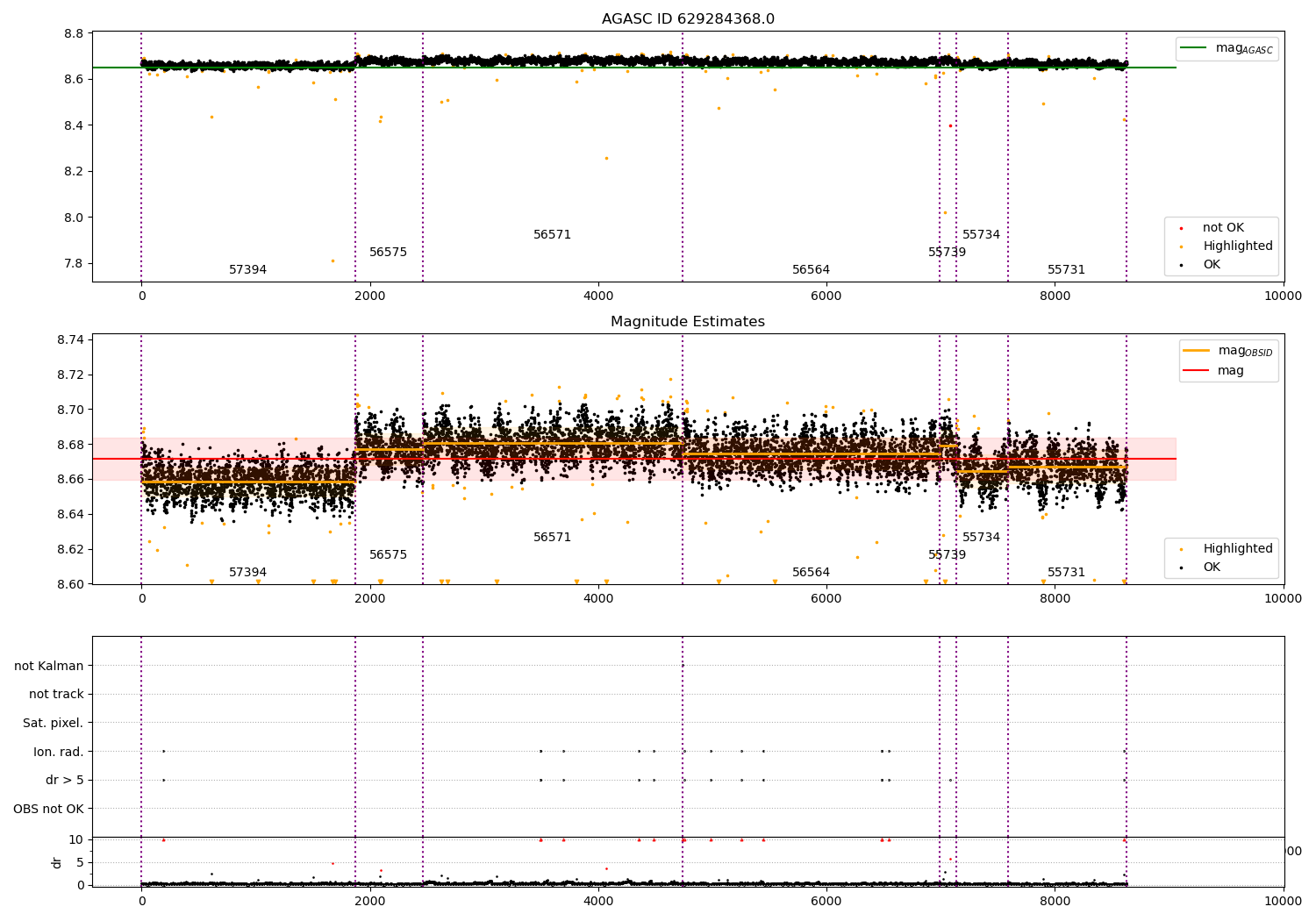Click OBSID label 57394 in top plot

[x=247, y=270]
